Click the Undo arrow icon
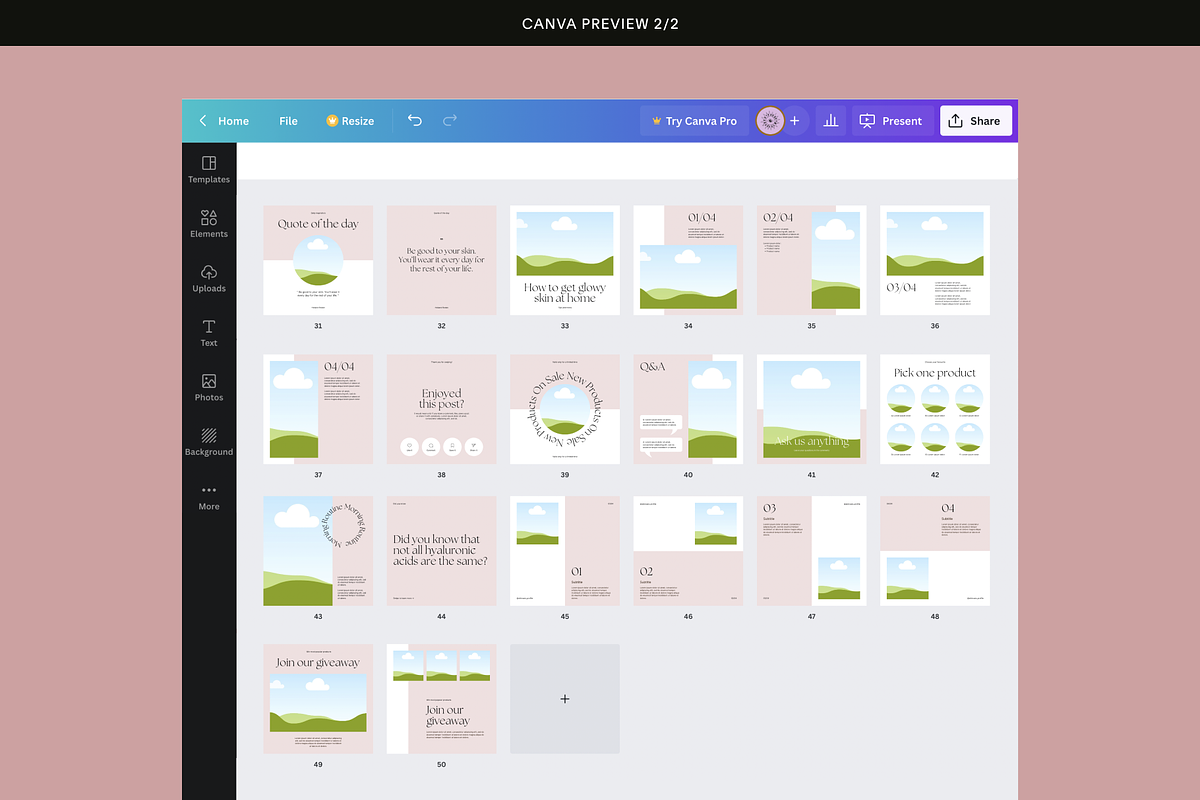 (414, 121)
